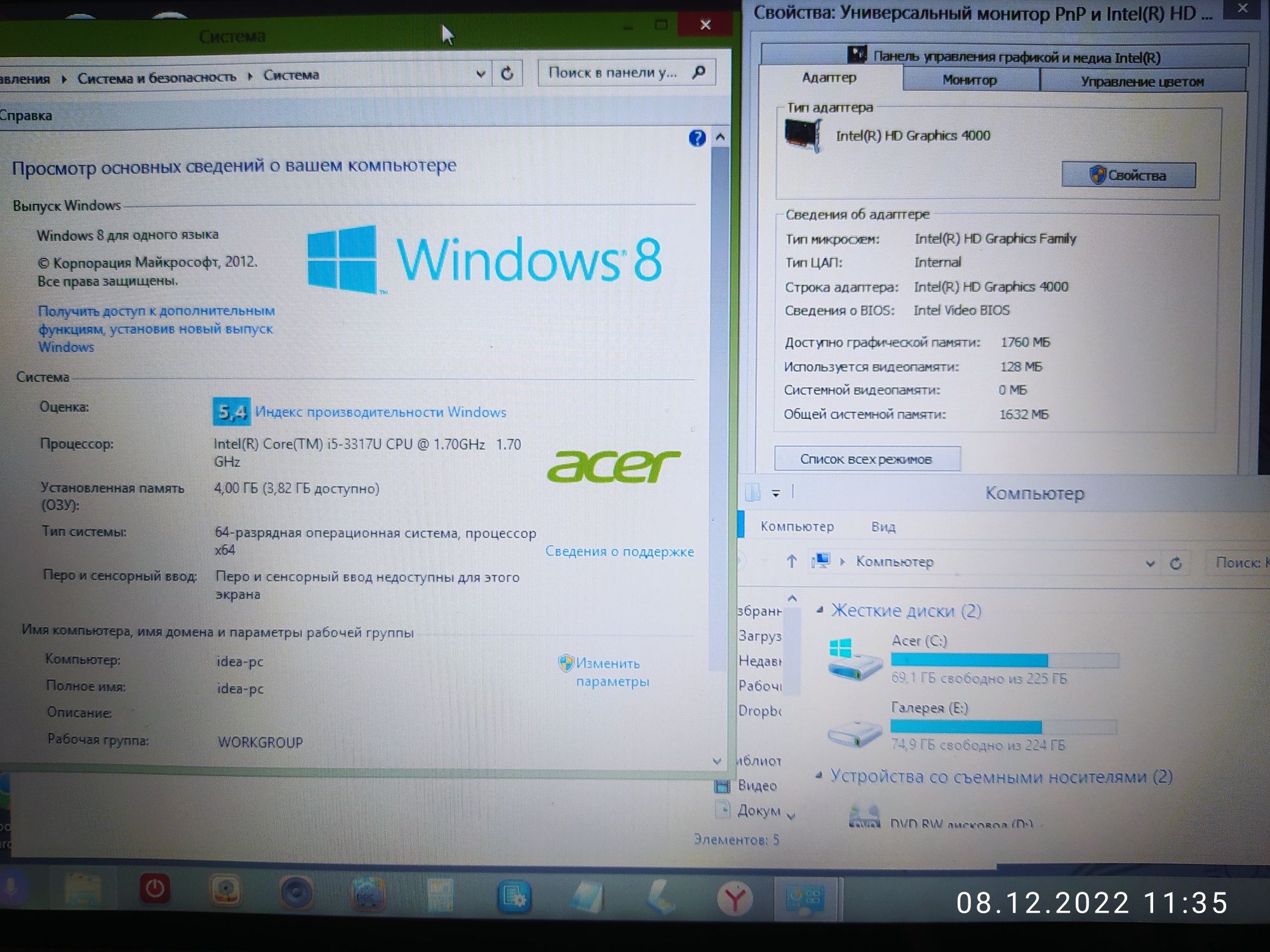1270x952 pixels.
Task: Switch to the Управление цветом tab
Action: click(1142, 81)
